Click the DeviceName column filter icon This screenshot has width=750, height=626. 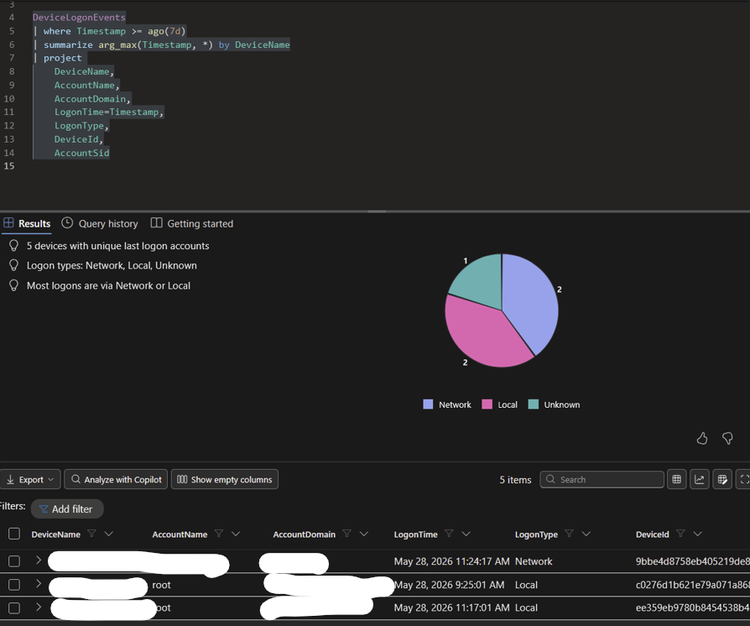tap(92, 533)
